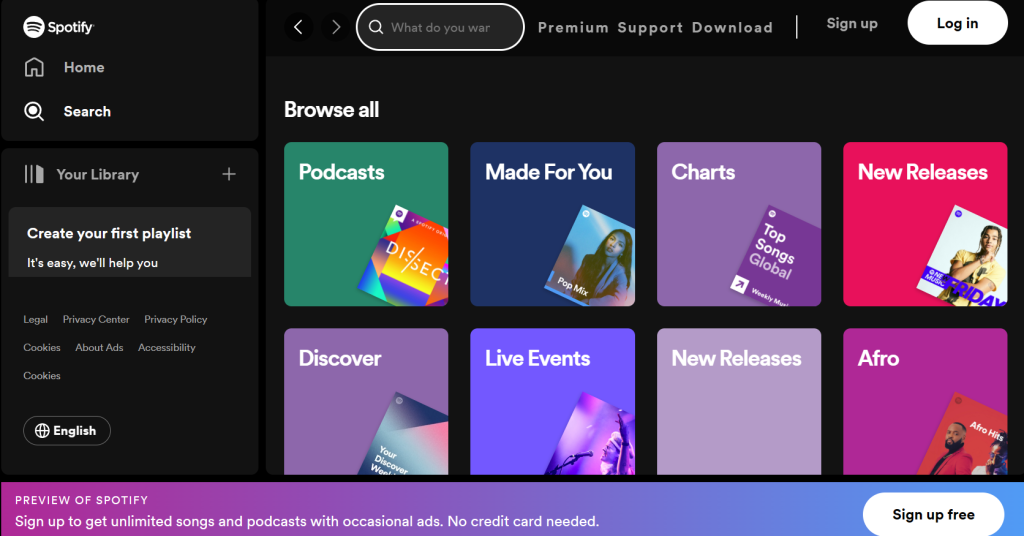1024x536 pixels.
Task: Open the Charts category card
Action: coord(739,224)
